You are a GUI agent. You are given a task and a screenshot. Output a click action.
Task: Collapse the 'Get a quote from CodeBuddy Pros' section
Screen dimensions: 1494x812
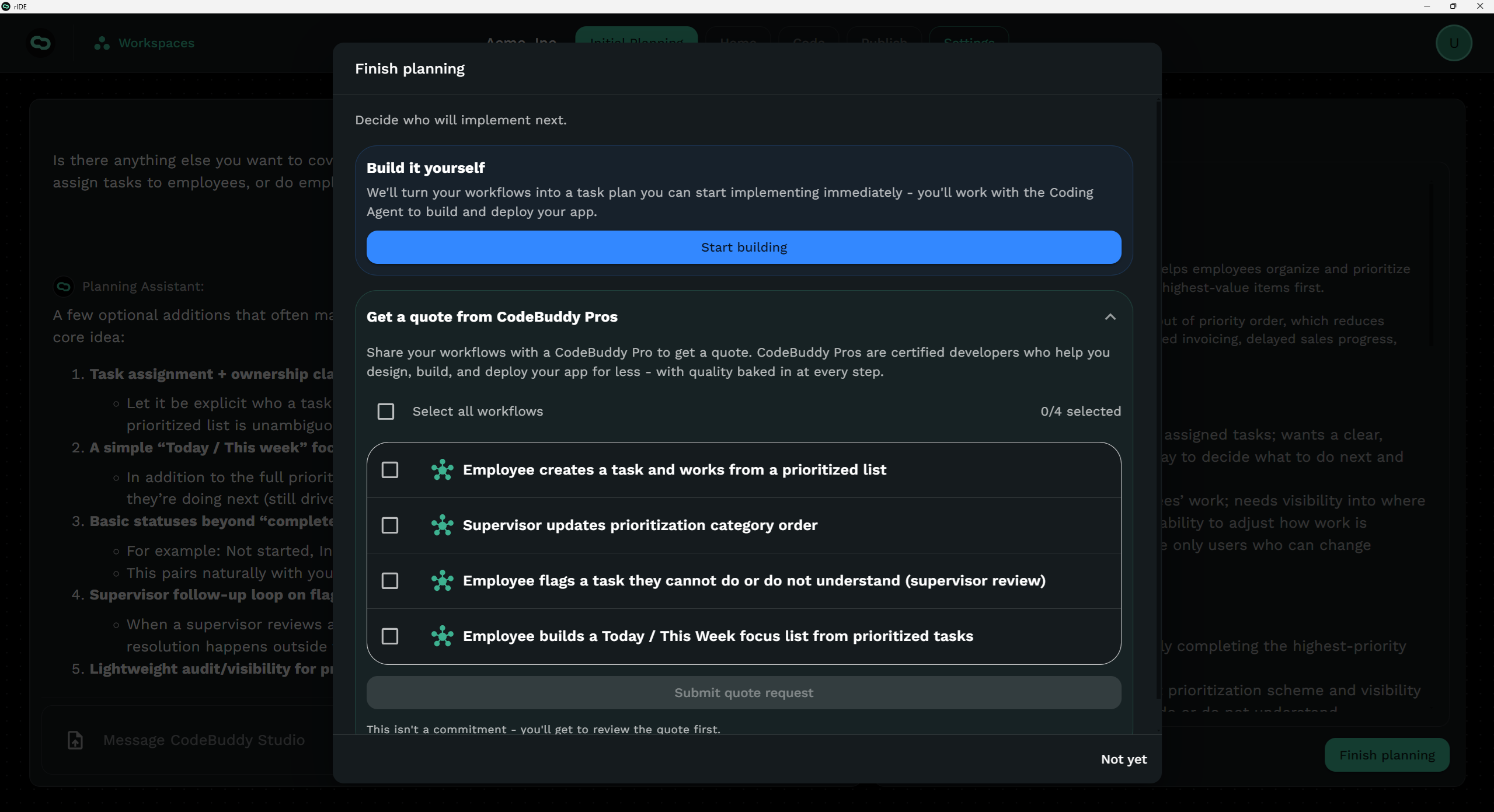1110,317
